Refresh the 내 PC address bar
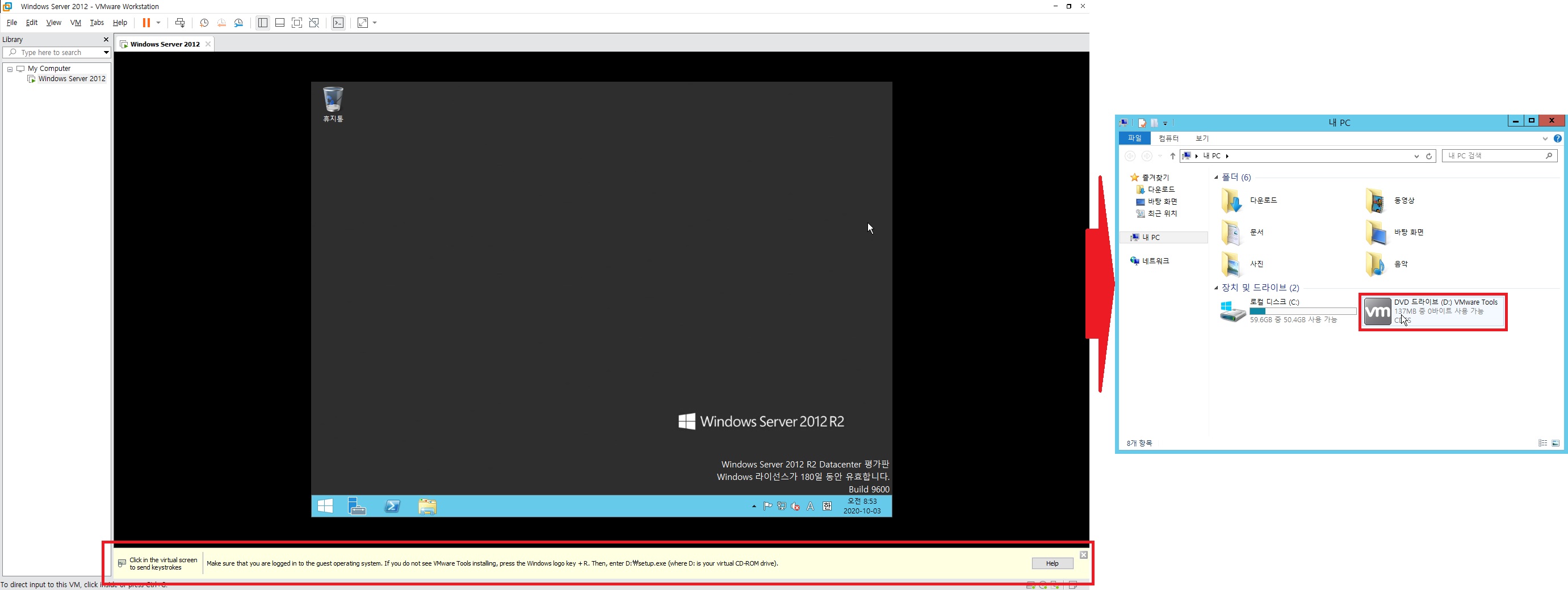 coord(1428,157)
